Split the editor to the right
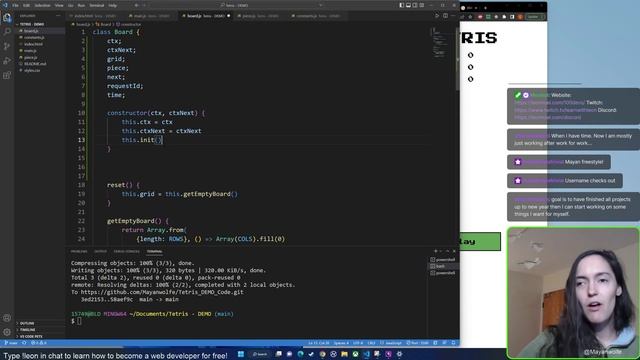 (x=445, y=16)
